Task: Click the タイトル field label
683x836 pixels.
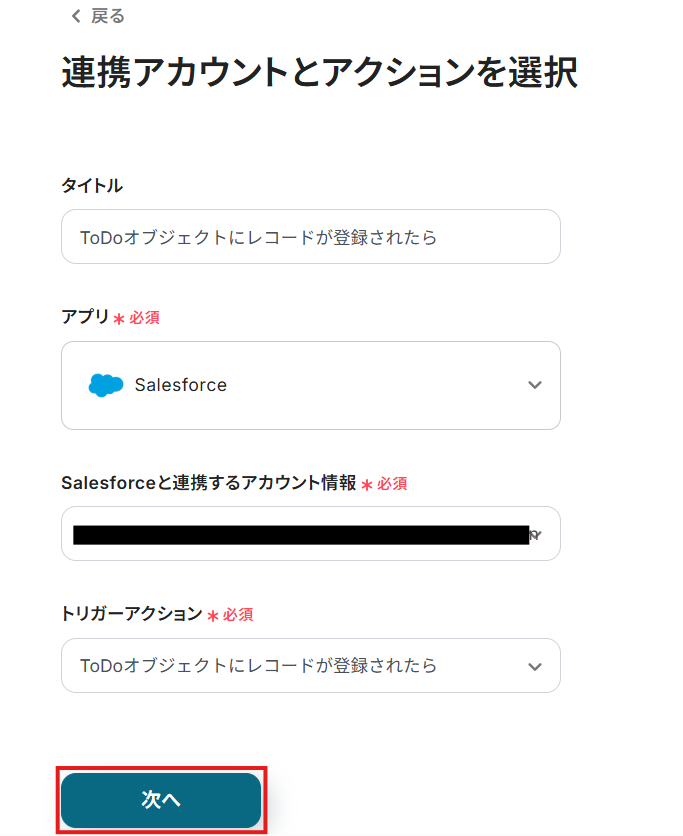Action: coord(92,185)
